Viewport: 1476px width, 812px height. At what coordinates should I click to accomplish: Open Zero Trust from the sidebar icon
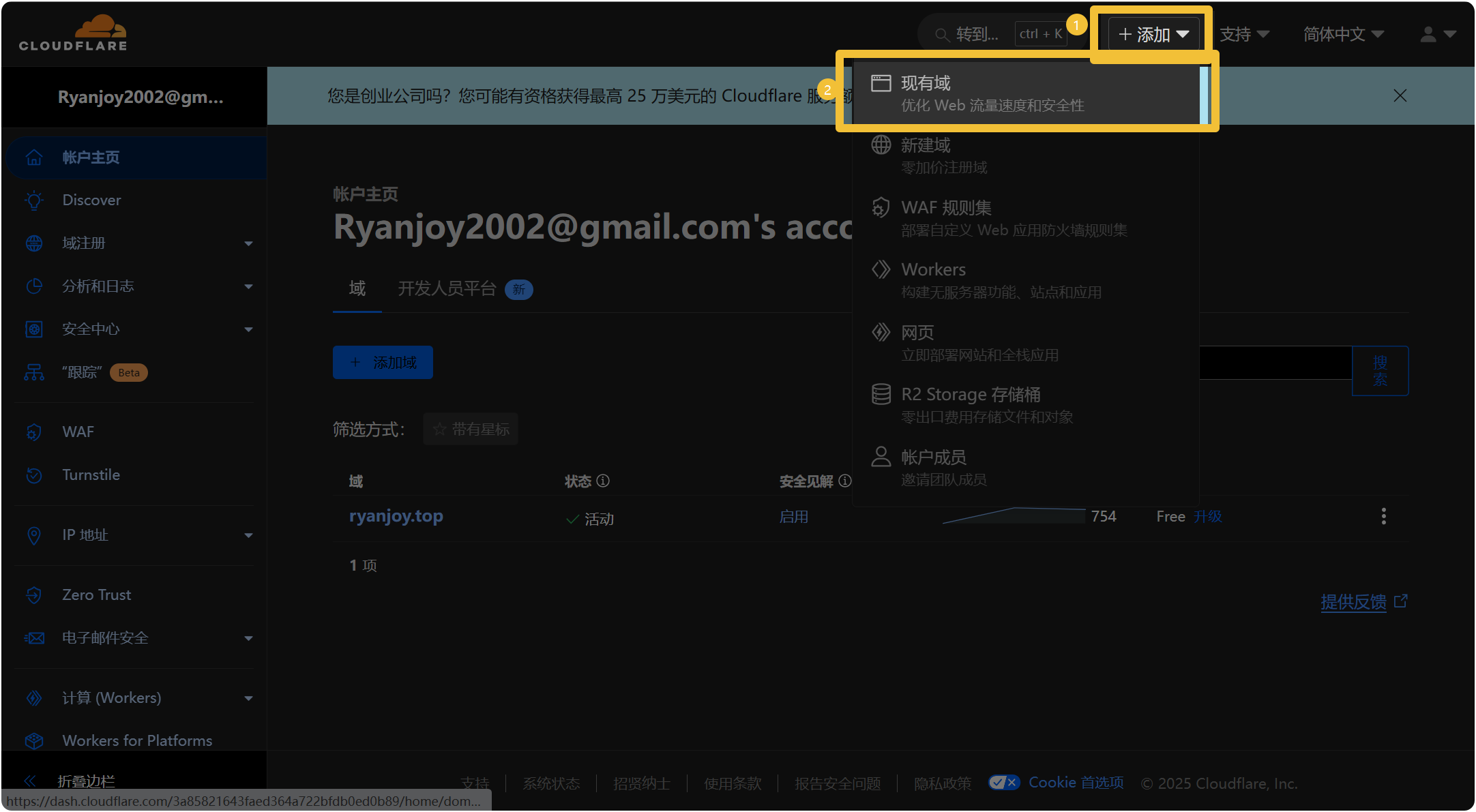(x=34, y=595)
